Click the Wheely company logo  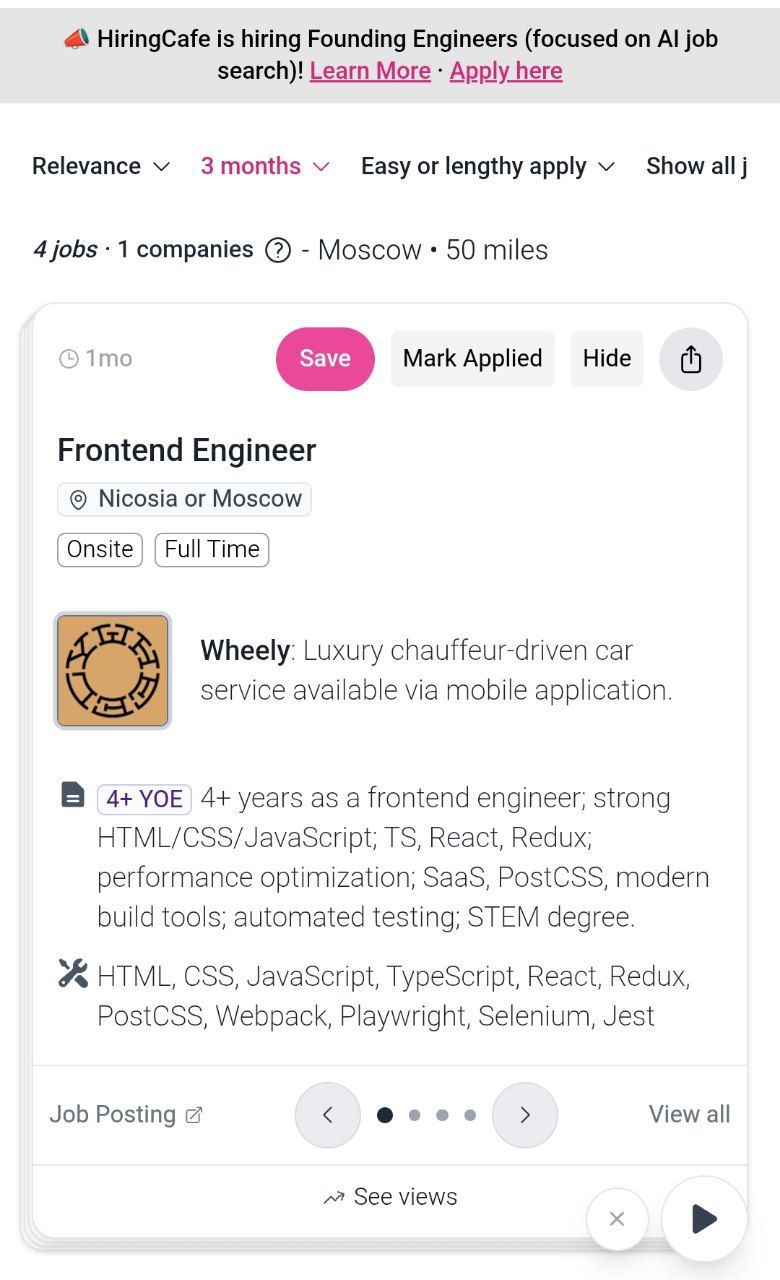[x=112, y=671]
